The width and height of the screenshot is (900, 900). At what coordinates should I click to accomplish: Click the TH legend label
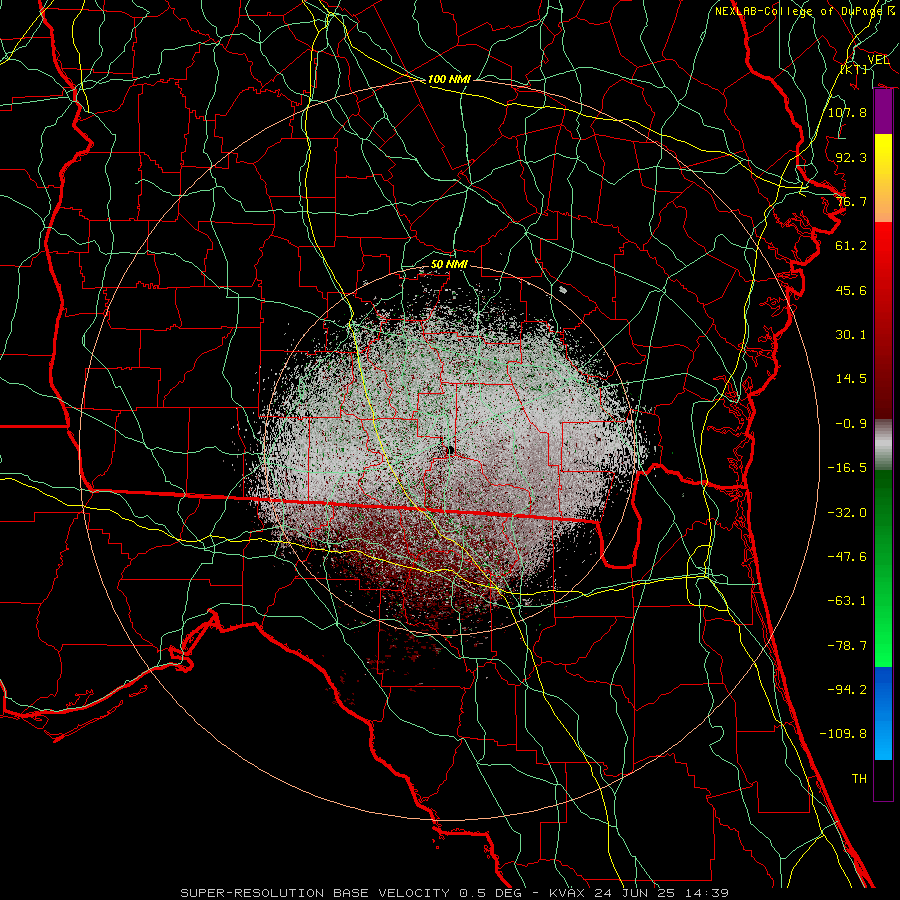(x=859, y=779)
